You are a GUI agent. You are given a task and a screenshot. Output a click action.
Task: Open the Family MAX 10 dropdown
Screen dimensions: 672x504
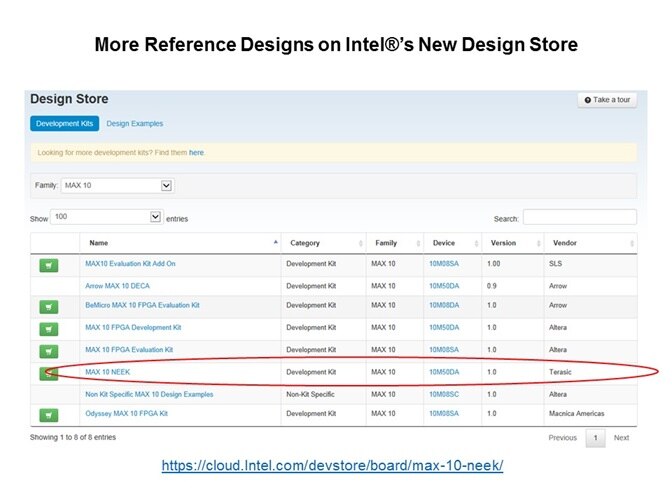click(x=166, y=185)
